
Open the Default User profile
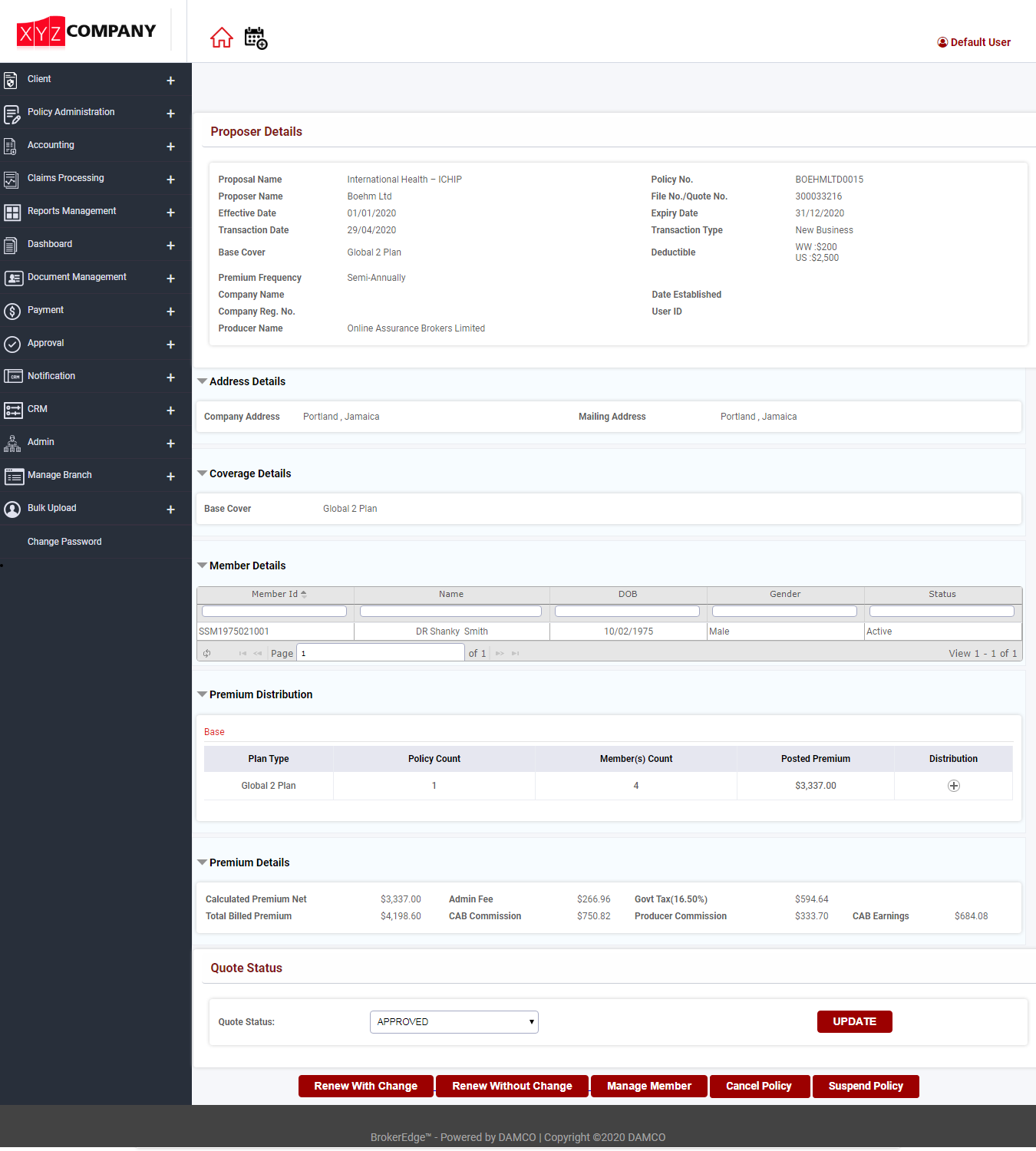pyautogui.click(x=974, y=42)
